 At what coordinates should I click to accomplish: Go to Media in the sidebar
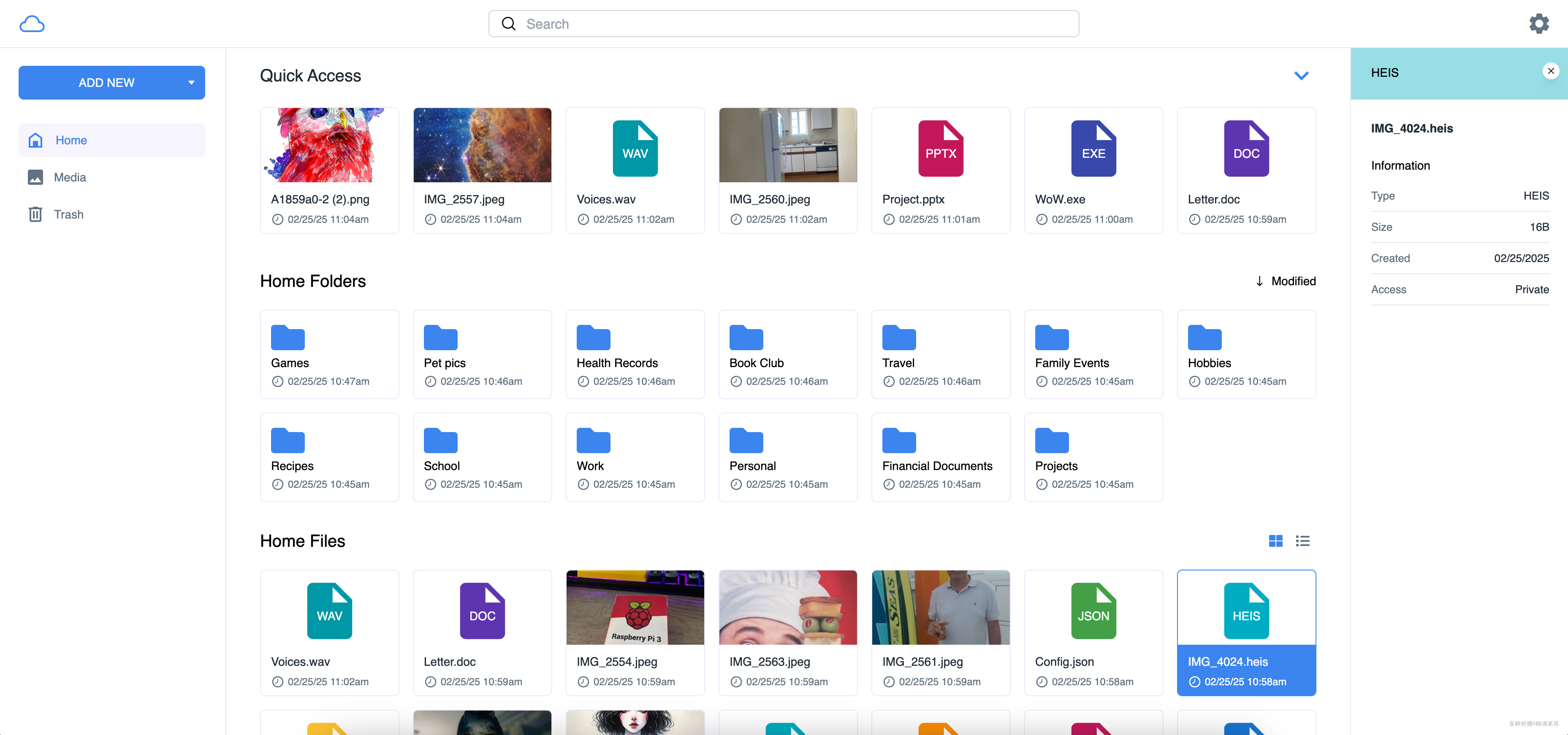click(x=69, y=177)
